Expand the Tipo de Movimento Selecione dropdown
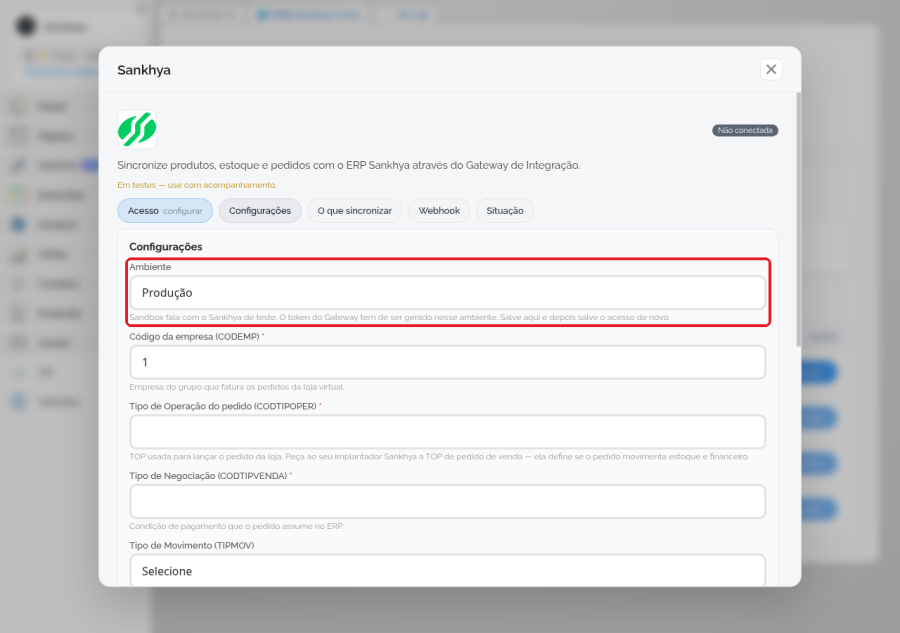900x633 pixels. tap(448, 570)
